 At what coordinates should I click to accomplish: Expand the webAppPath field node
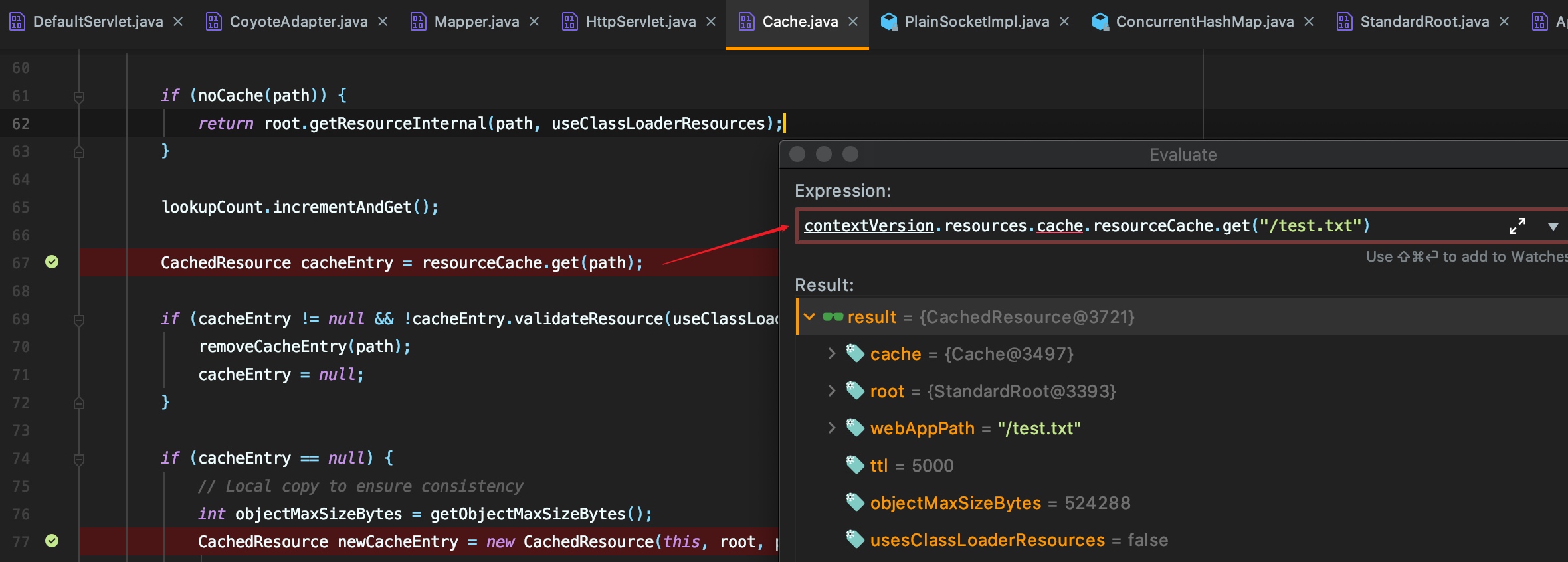(831, 428)
